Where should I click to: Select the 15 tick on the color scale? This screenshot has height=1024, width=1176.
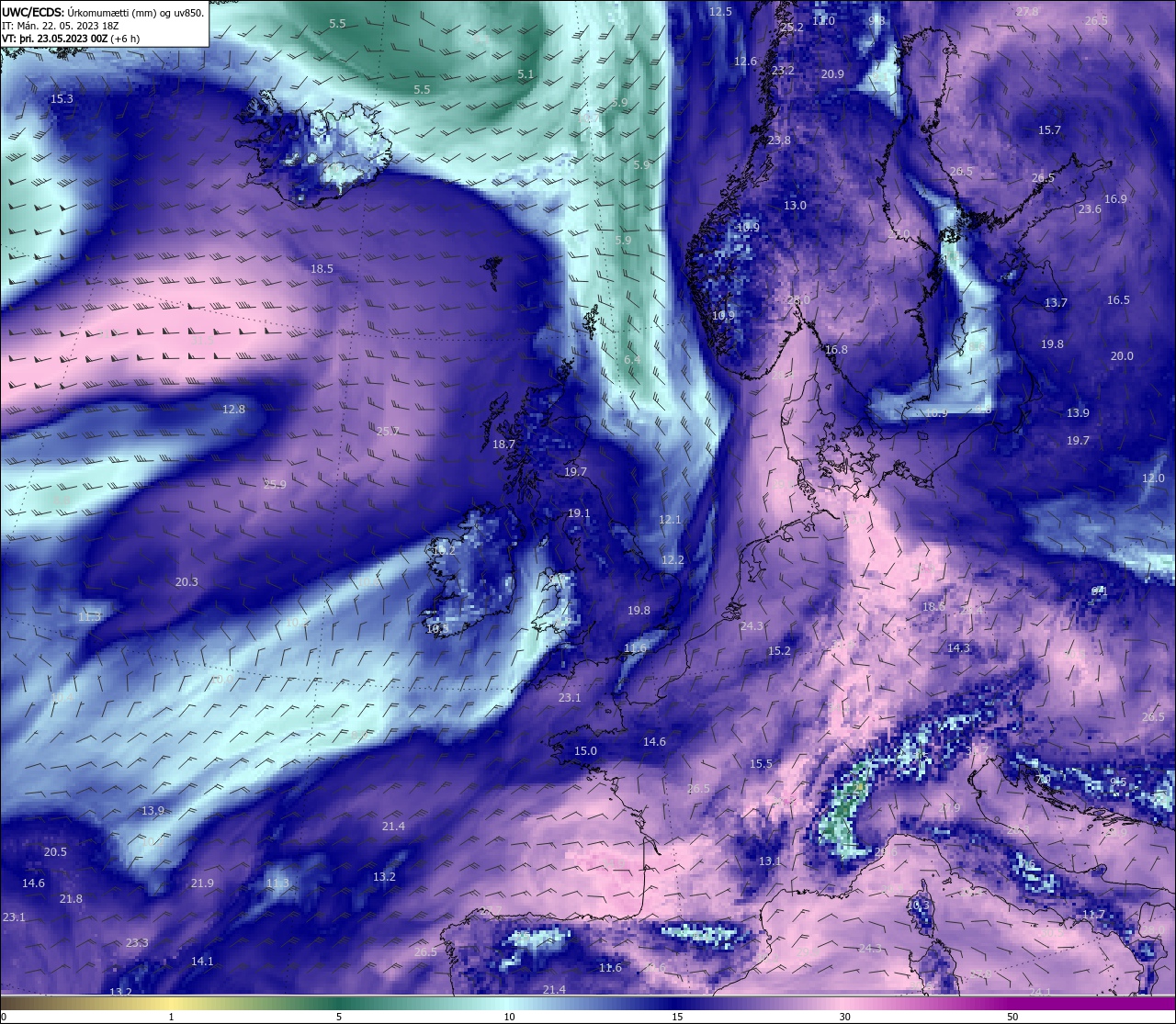677,1017
